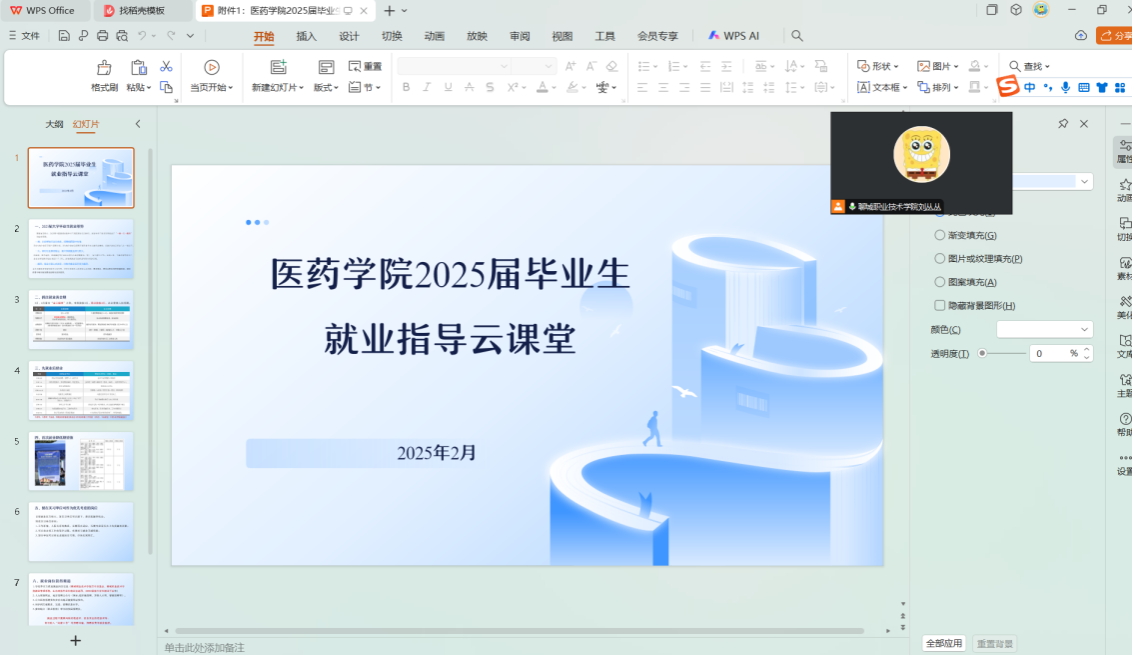Select the 图片或纹理填充 radio option
Screen dimensions: 1132x655
[x=940, y=259]
